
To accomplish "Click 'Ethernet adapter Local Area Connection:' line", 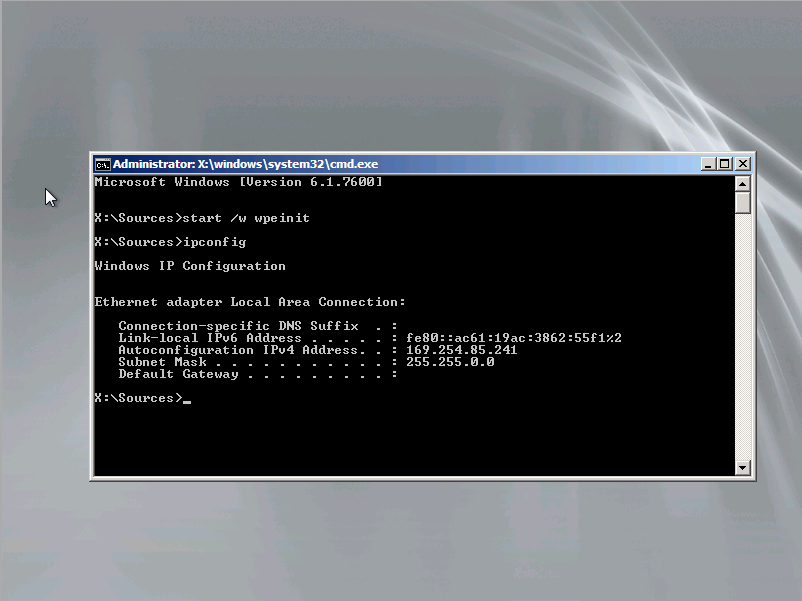I will 250,302.
